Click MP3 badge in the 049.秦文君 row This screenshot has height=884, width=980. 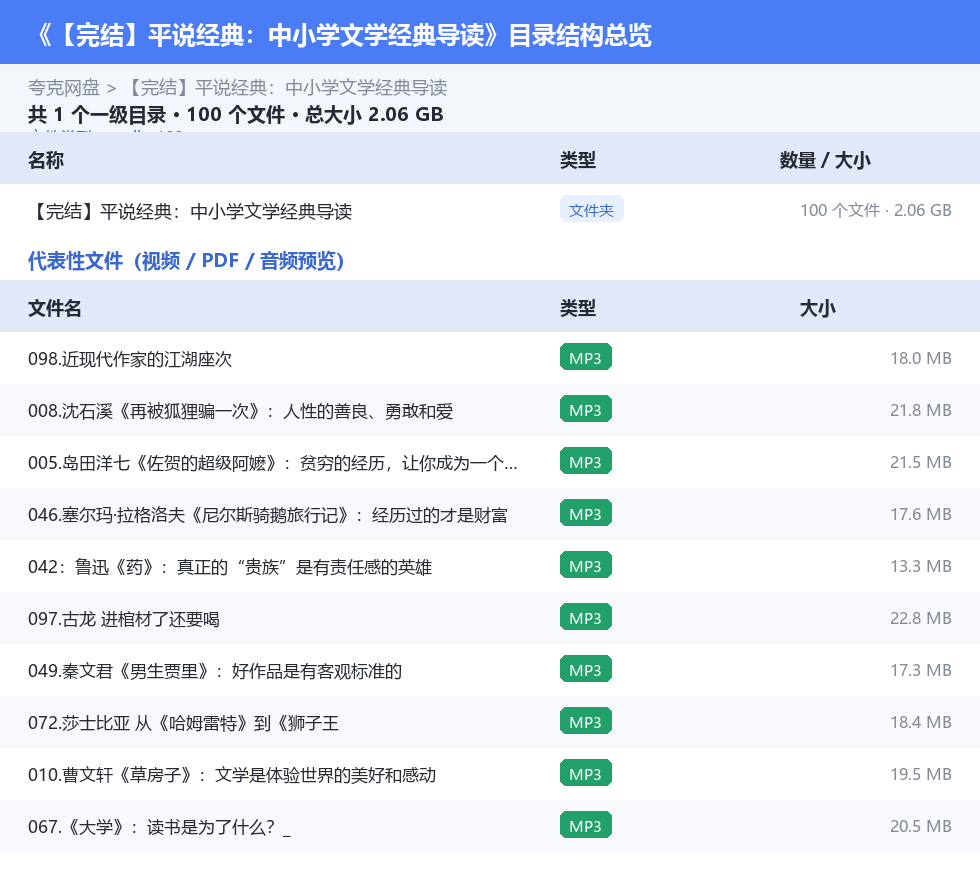click(x=586, y=669)
